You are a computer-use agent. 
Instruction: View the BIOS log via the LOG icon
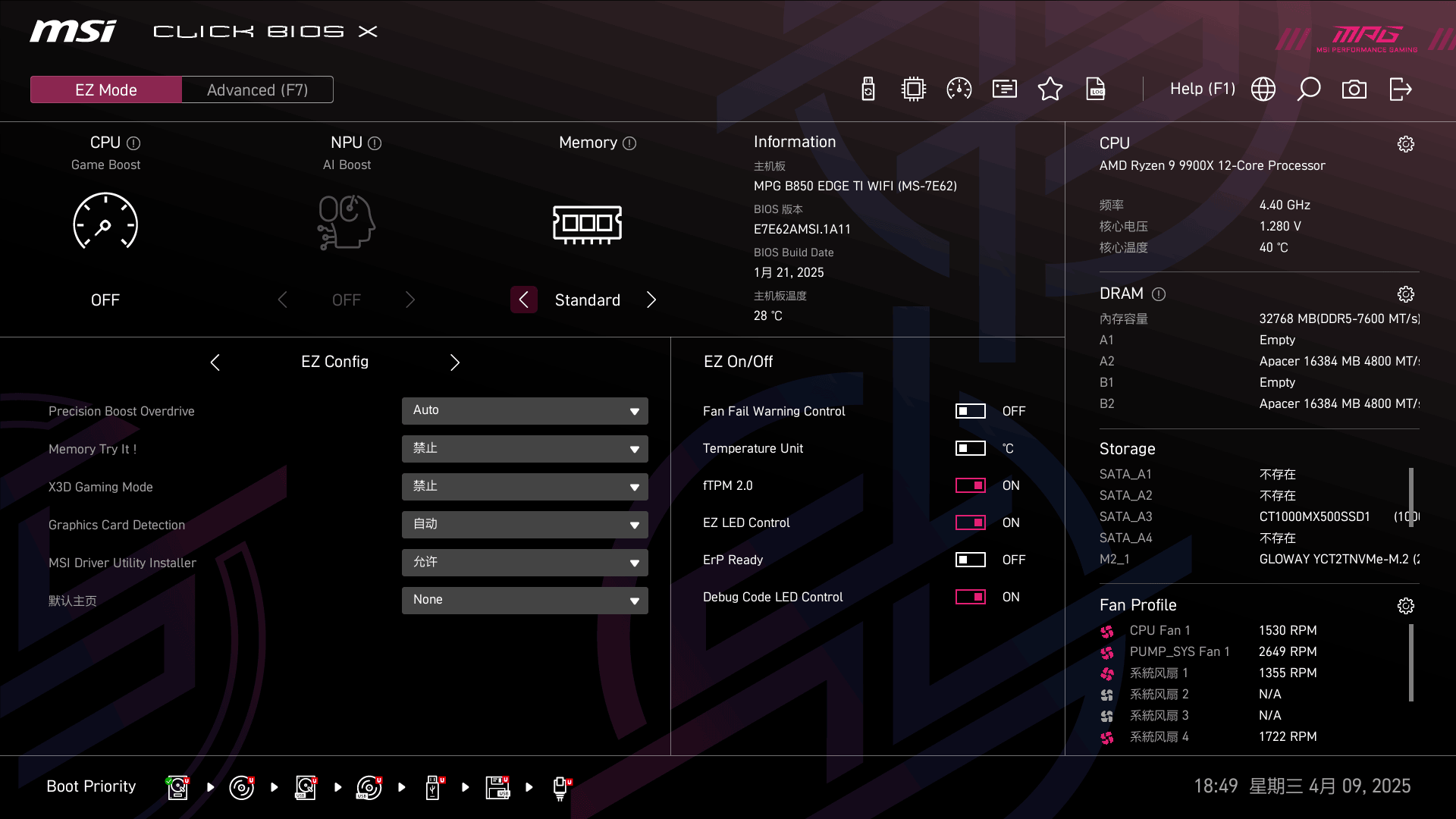point(1096,89)
